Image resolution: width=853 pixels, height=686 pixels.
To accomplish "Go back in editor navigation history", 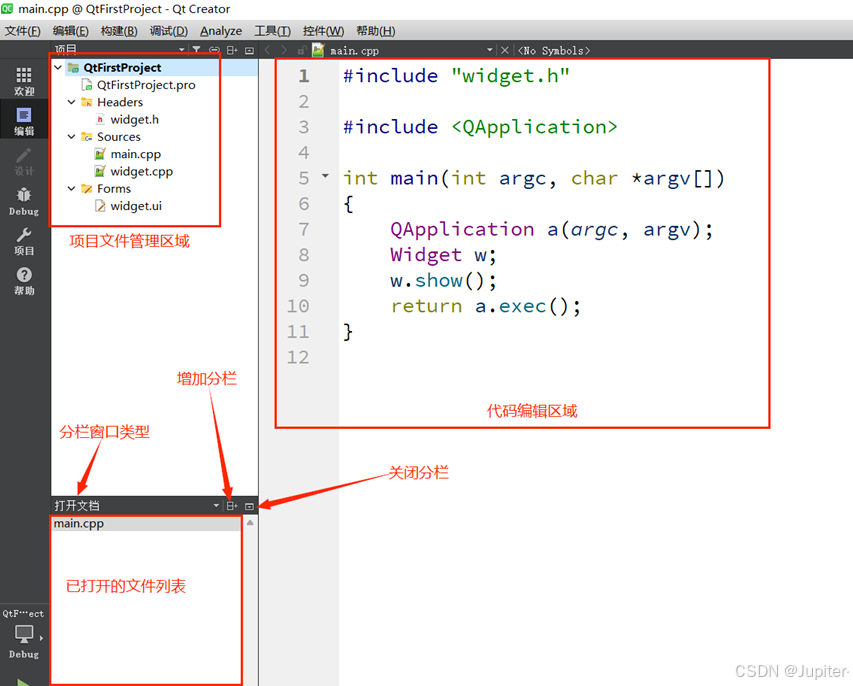I will [x=267, y=50].
